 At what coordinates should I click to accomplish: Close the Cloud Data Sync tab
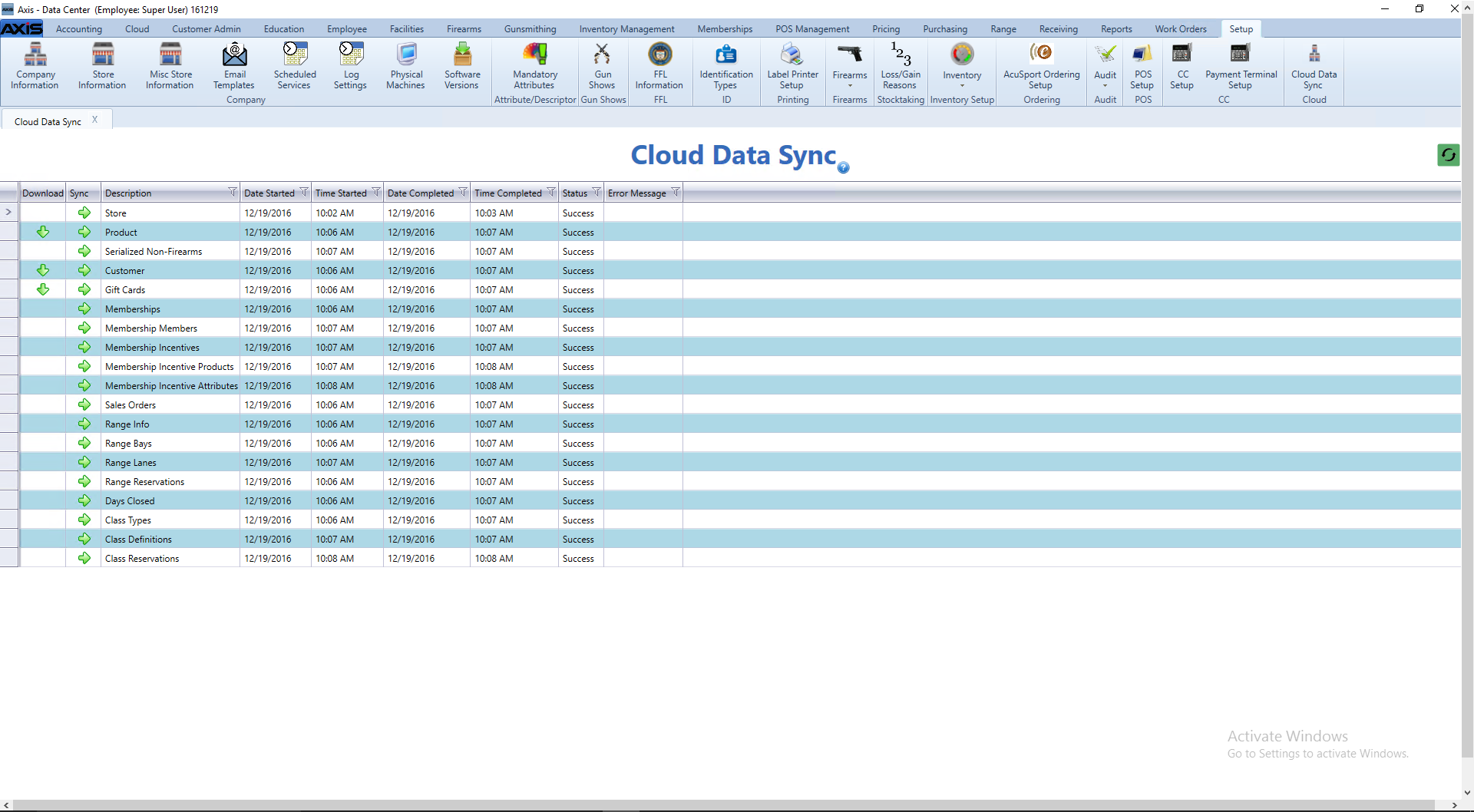click(x=94, y=120)
